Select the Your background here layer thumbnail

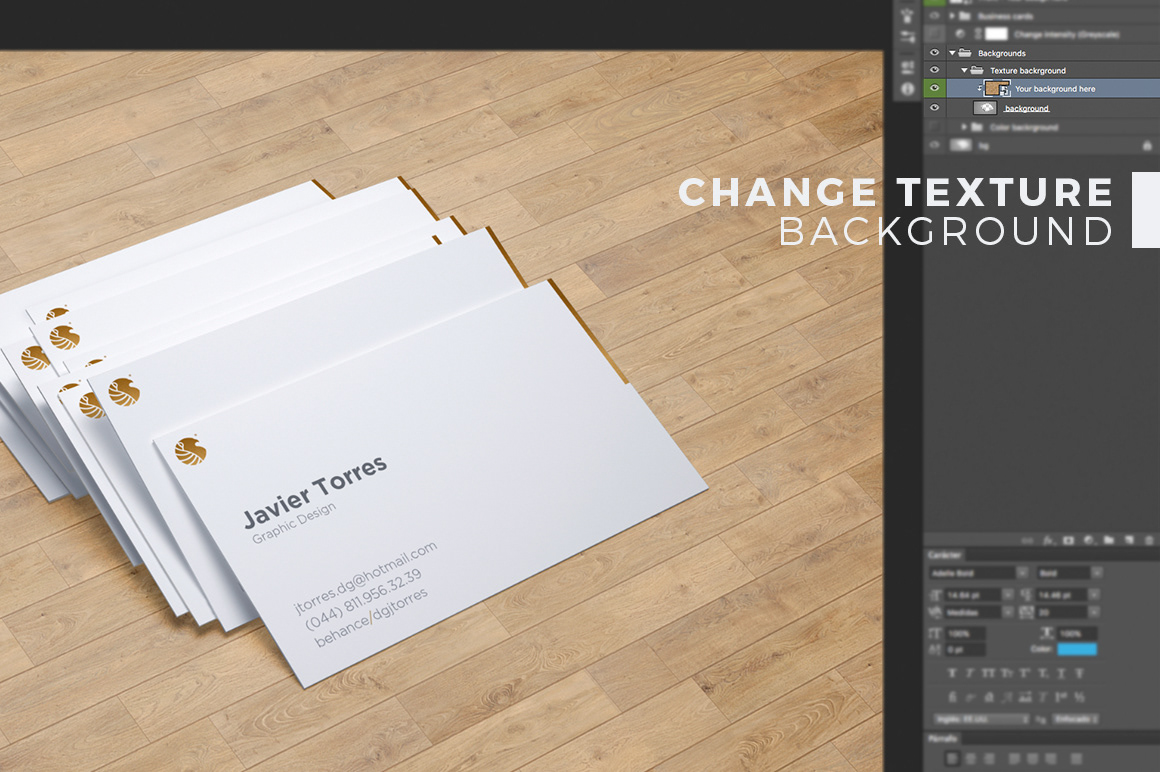coord(997,89)
